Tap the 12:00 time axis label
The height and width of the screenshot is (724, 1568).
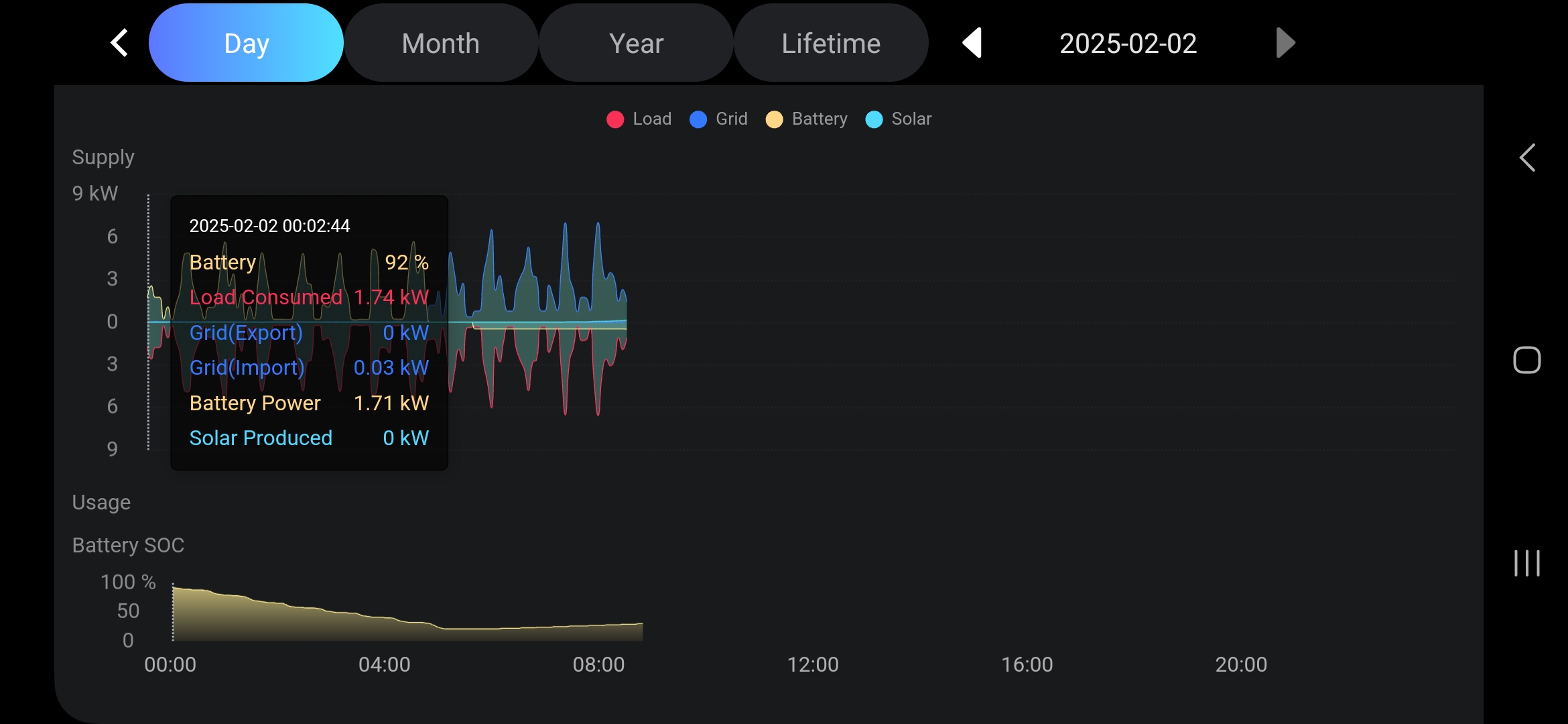coord(812,664)
